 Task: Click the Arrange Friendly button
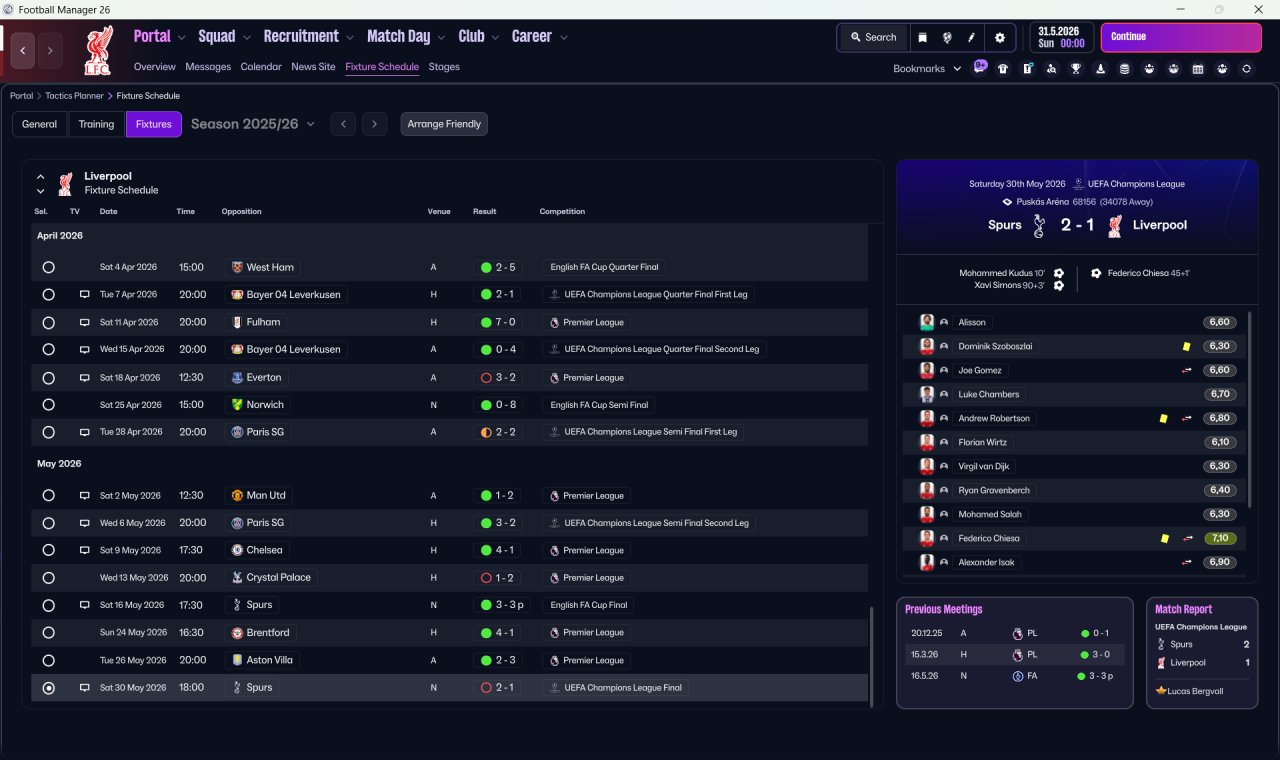[x=444, y=124]
